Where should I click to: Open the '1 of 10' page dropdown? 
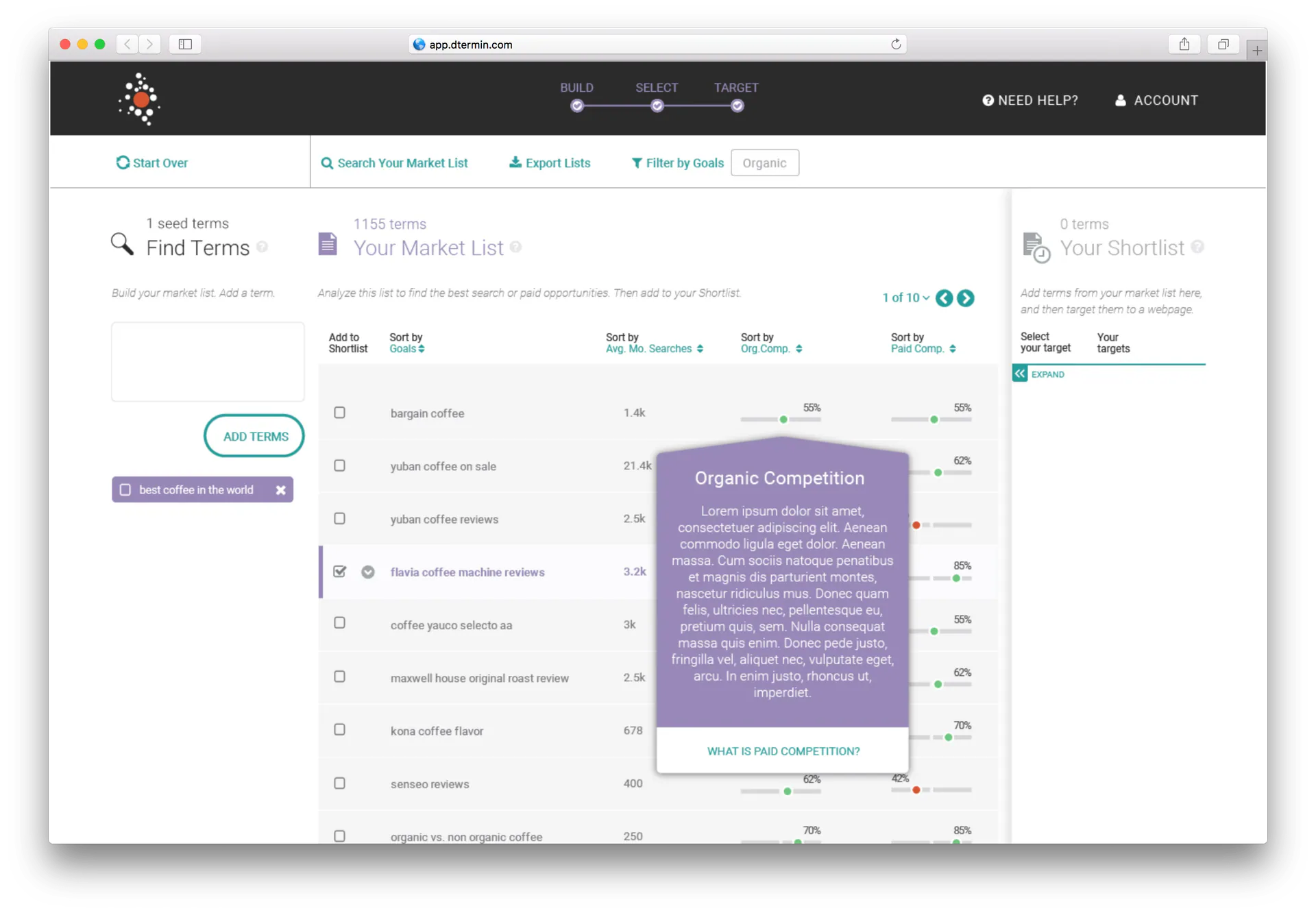[x=905, y=297]
